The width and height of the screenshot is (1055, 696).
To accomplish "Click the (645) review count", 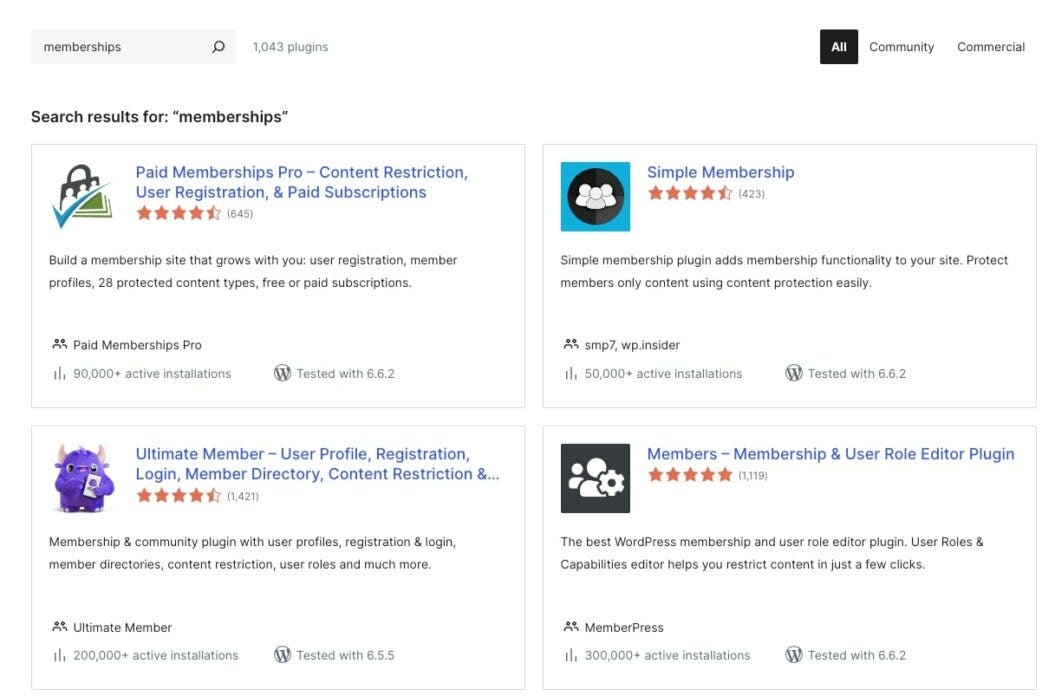I will [240, 214].
